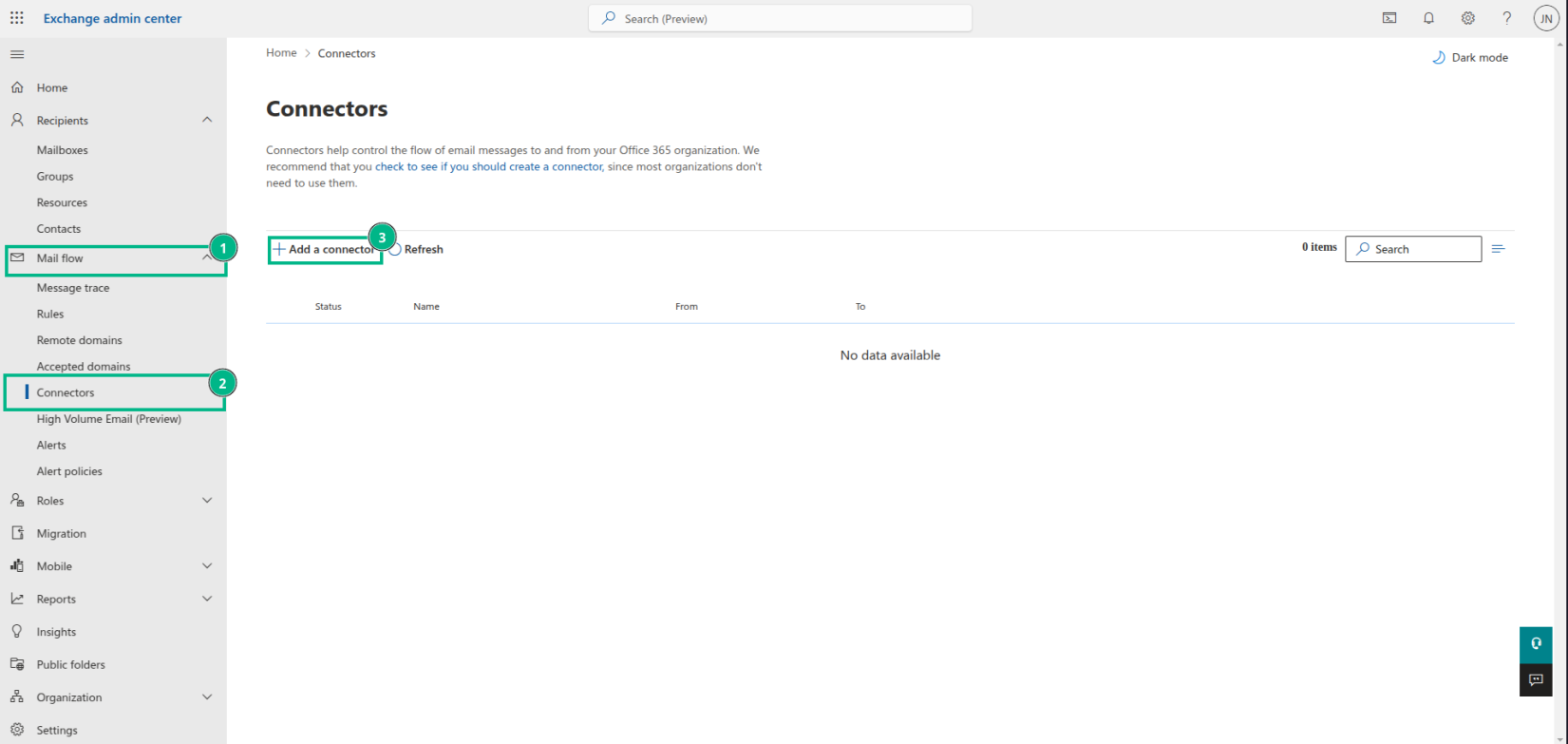
Task: Click the help question mark icon
Action: tap(1506, 18)
